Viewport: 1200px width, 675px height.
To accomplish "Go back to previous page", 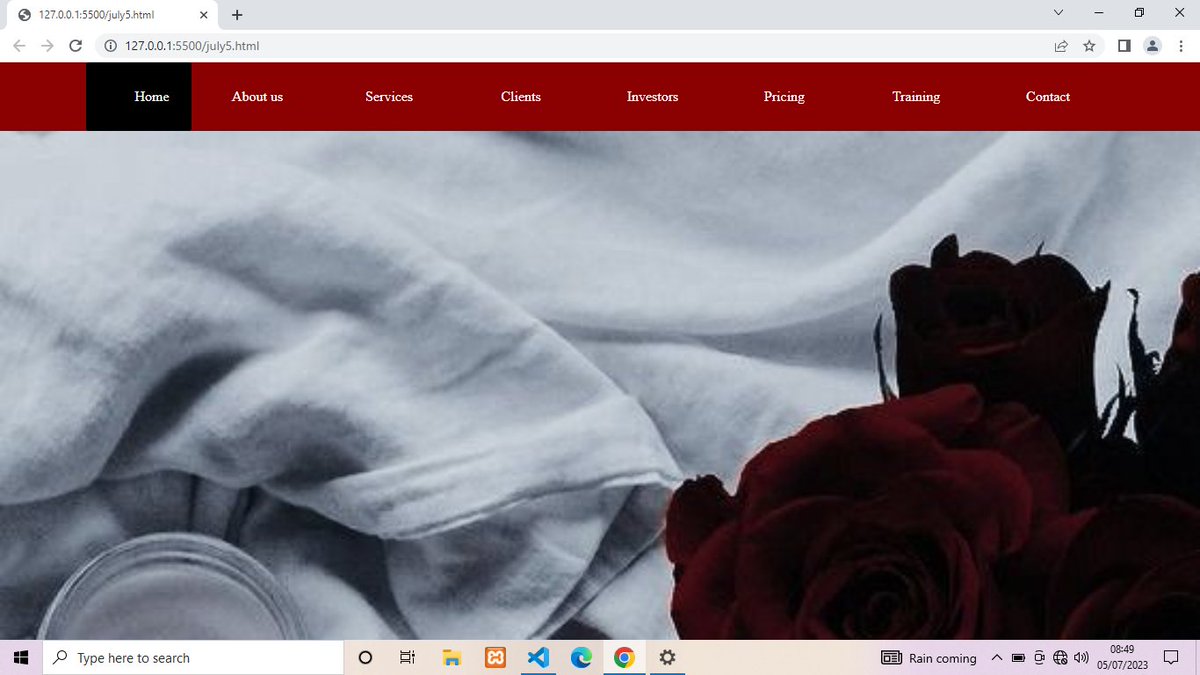I will click(19, 46).
